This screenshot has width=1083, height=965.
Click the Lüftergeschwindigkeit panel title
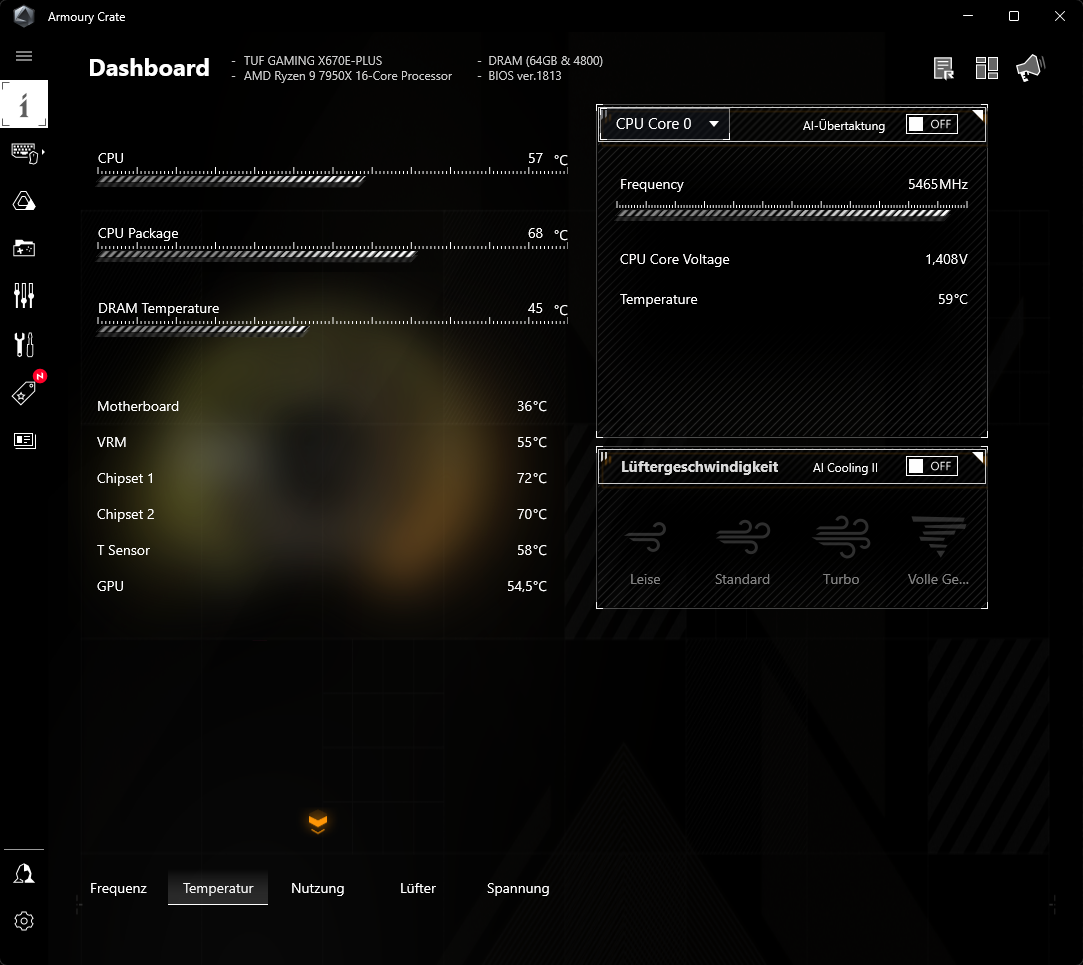click(x=699, y=467)
